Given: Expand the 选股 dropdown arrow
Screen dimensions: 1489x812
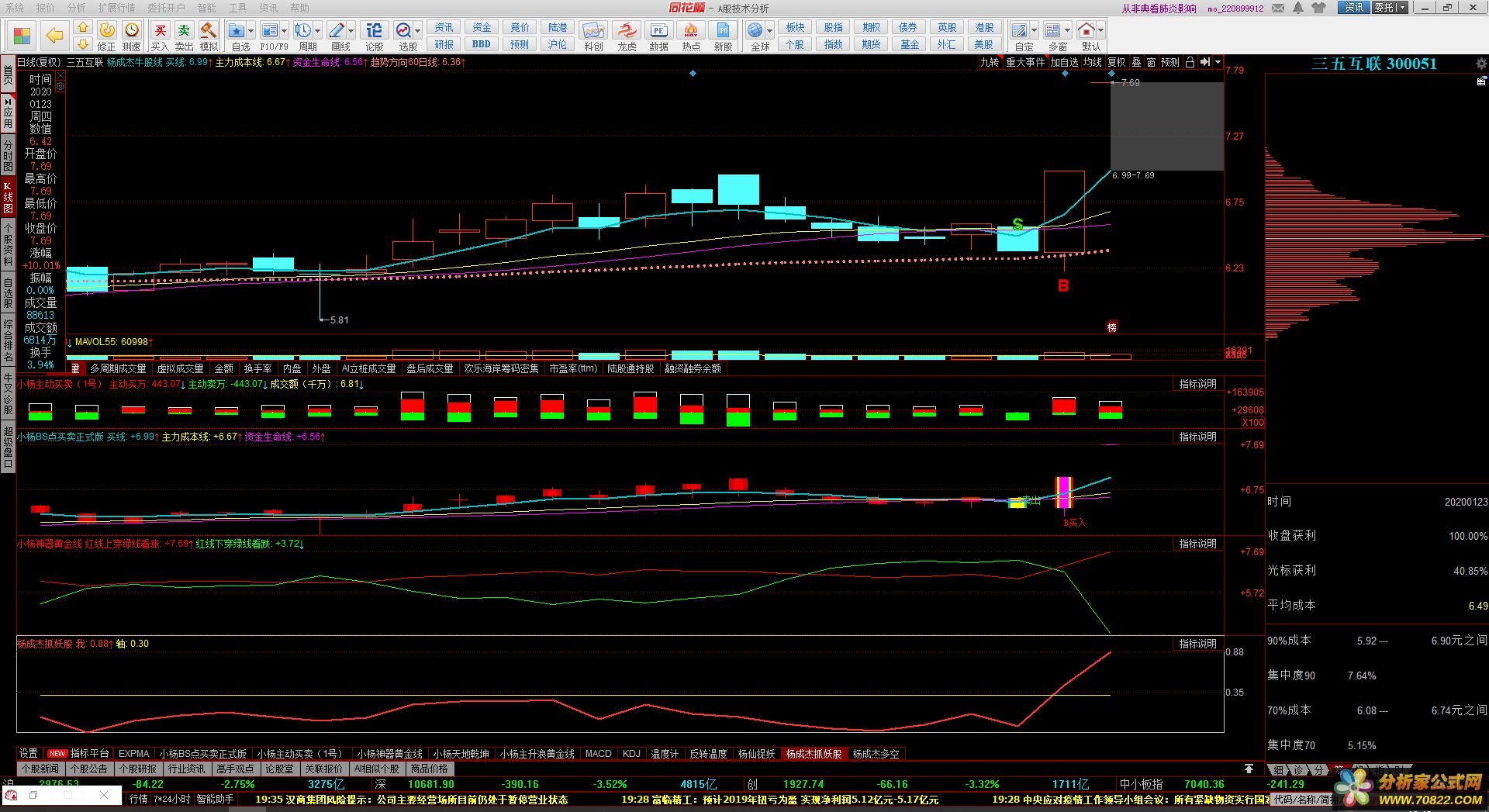Looking at the screenshot, I should [x=417, y=31].
